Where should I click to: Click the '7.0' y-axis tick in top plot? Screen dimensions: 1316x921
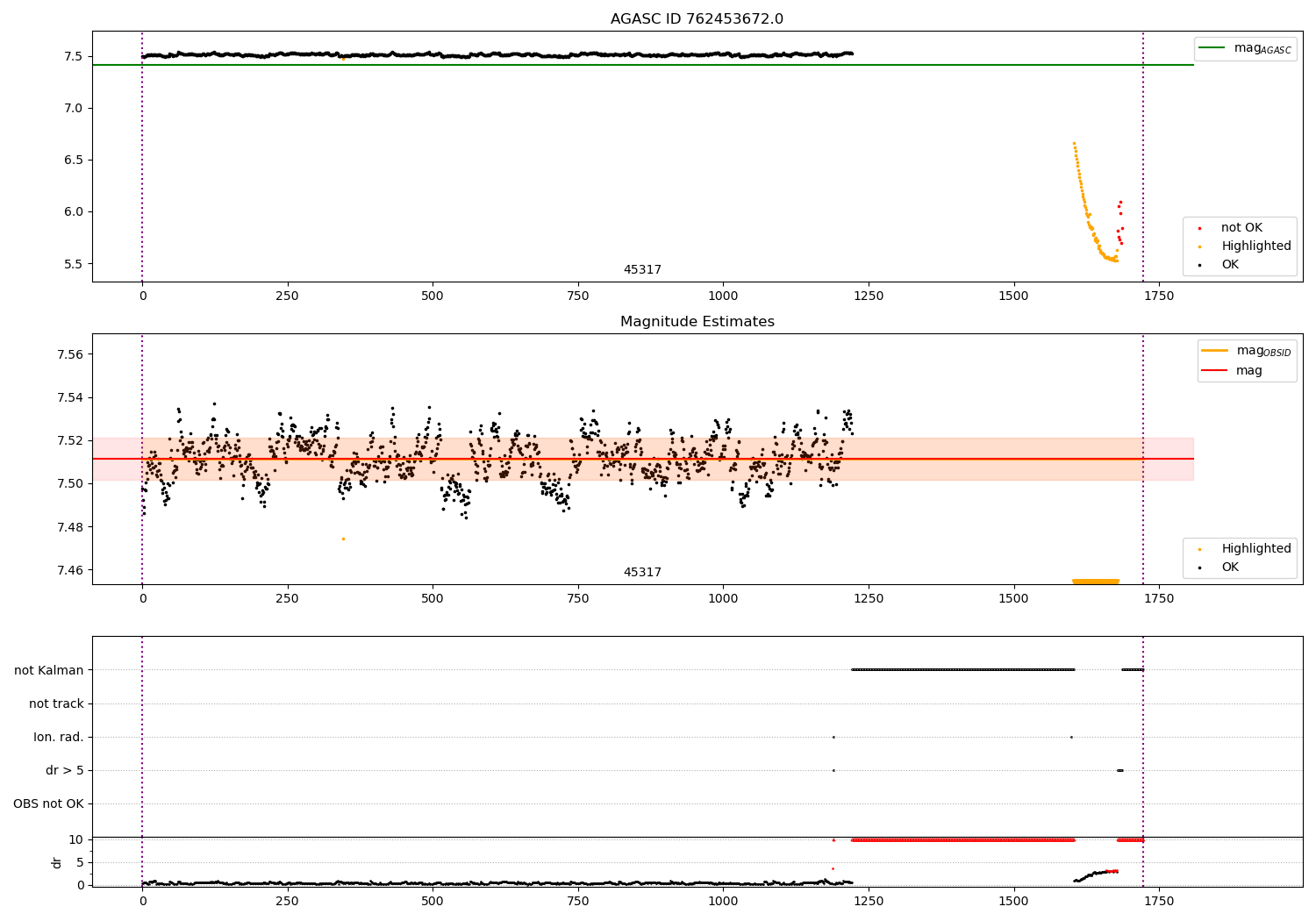coord(74,108)
